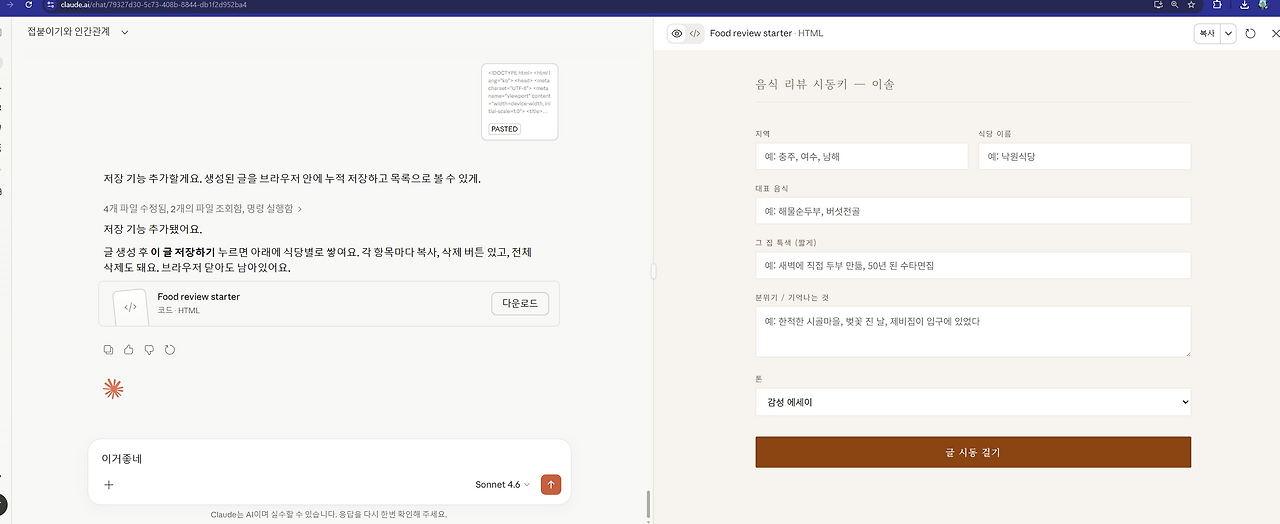Open browser downloads icon

1244,5
